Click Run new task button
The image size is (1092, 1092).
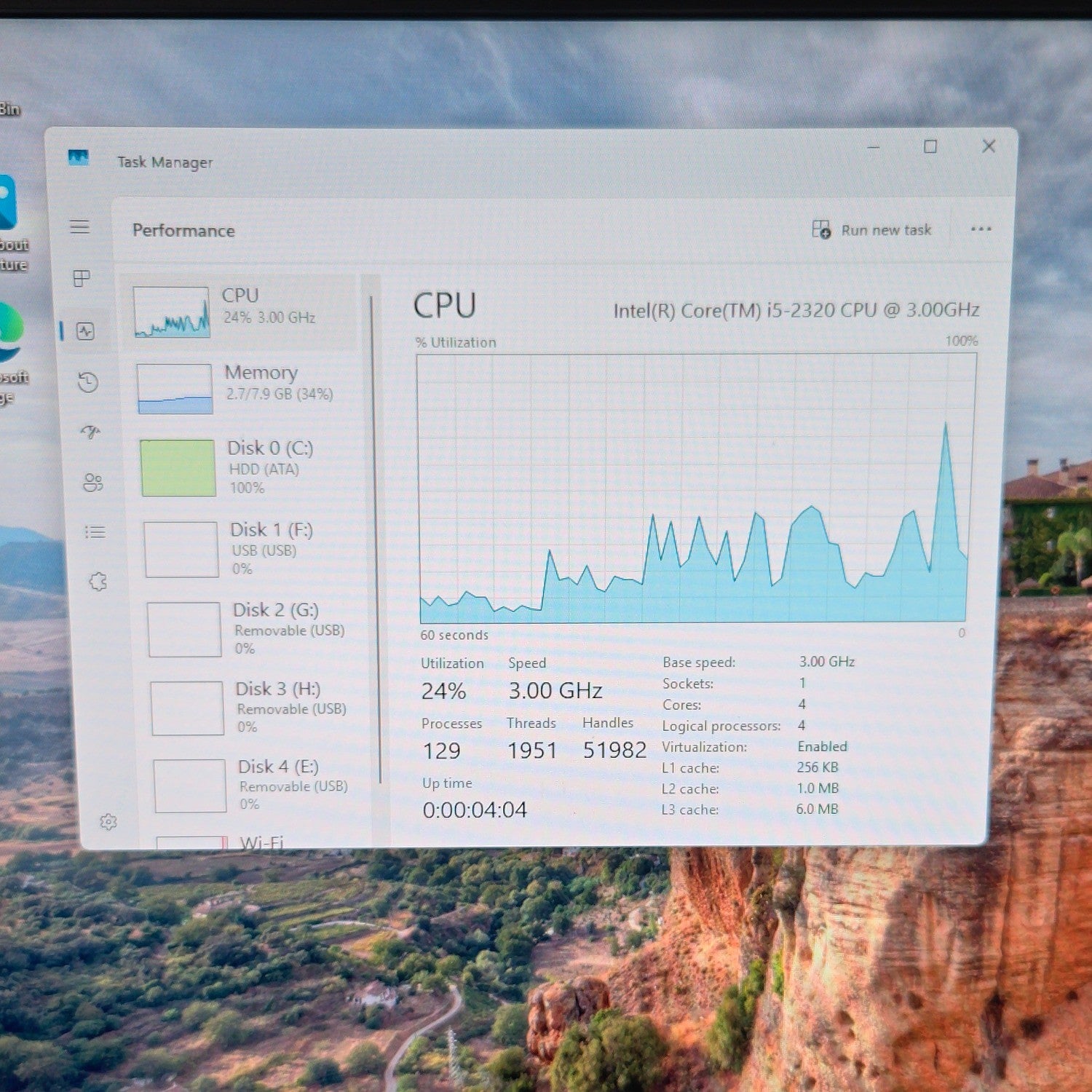[x=871, y=230]
